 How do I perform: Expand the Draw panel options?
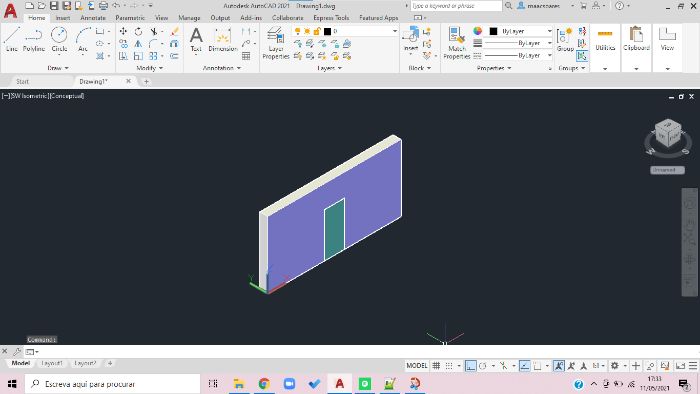[x=58, y=68]
